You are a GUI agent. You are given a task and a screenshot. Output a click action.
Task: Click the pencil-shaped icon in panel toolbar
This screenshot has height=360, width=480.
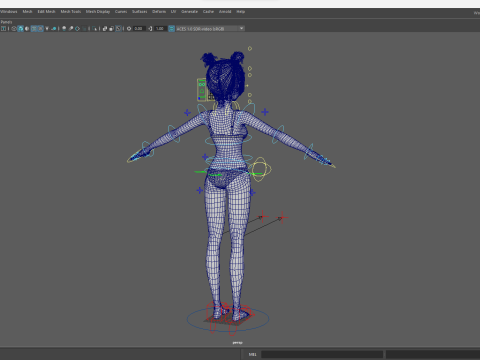pos(71,29)
